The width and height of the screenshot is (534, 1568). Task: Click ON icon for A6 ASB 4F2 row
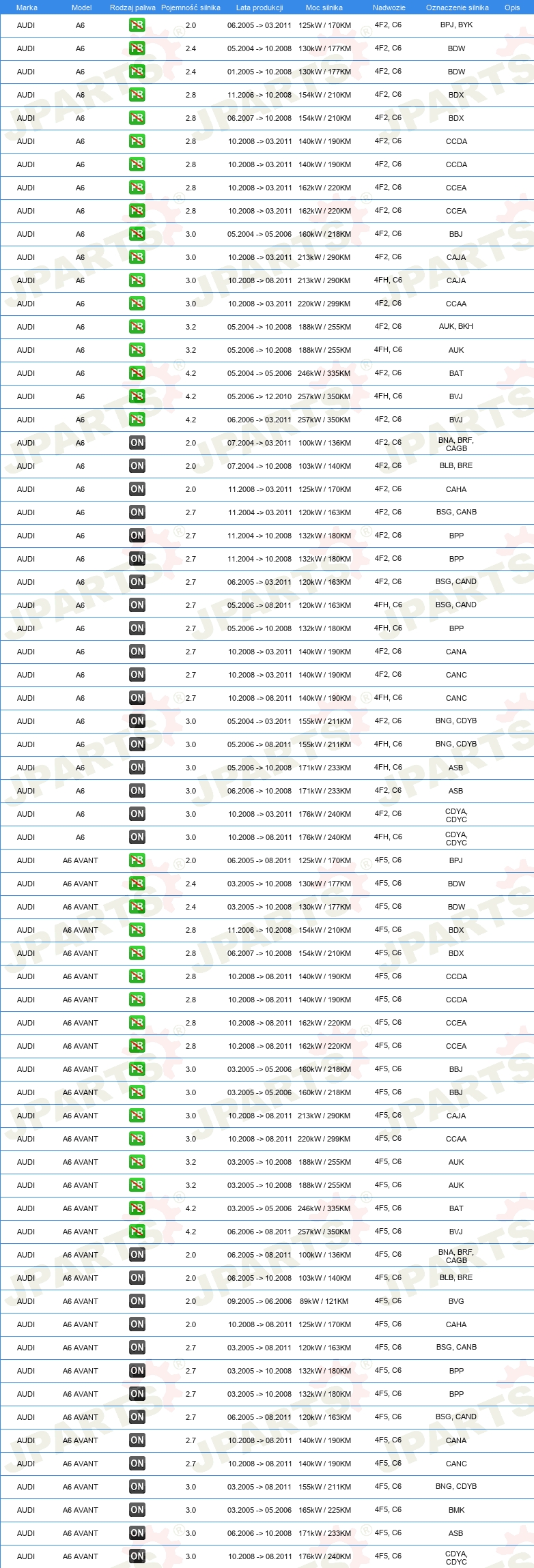tap(137, 791)
